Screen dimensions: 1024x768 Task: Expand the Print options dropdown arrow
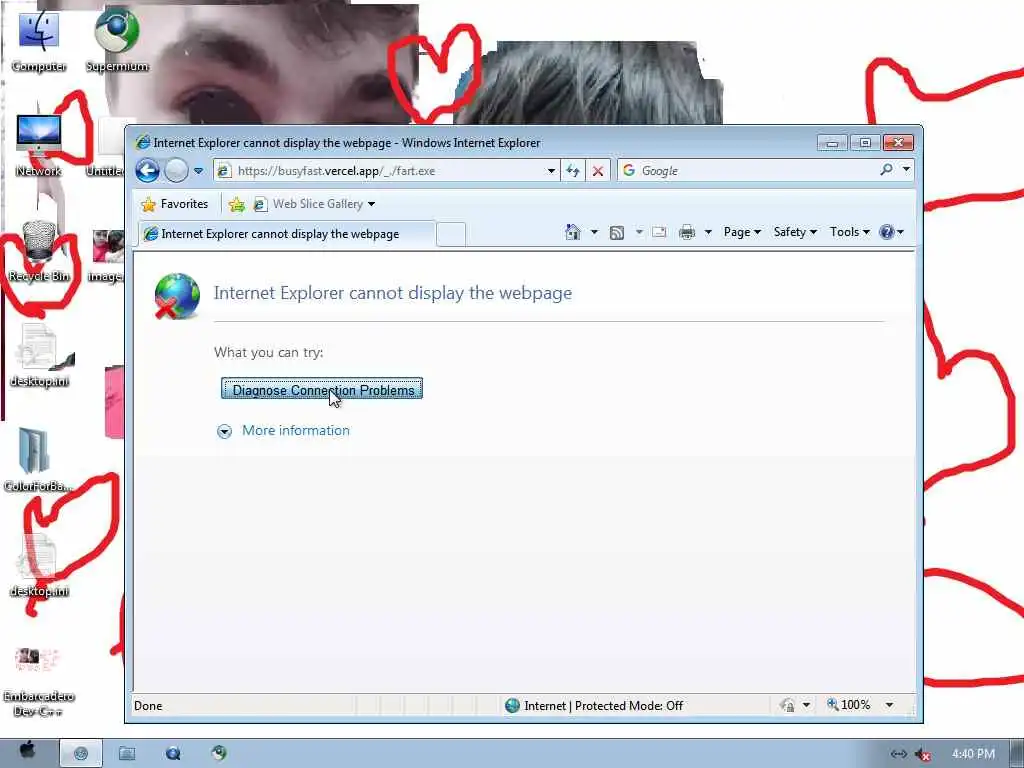pos(708,232)
